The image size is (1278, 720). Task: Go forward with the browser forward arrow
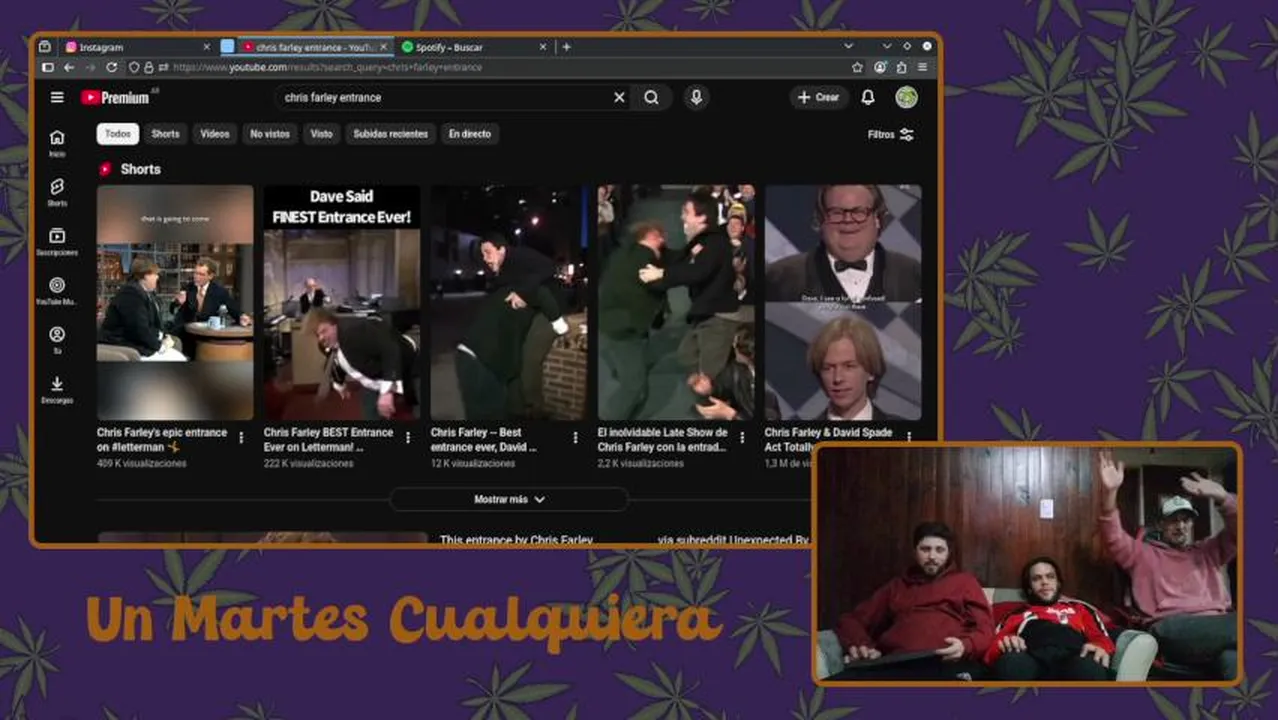pyautogui.click(x=90, y=67)
